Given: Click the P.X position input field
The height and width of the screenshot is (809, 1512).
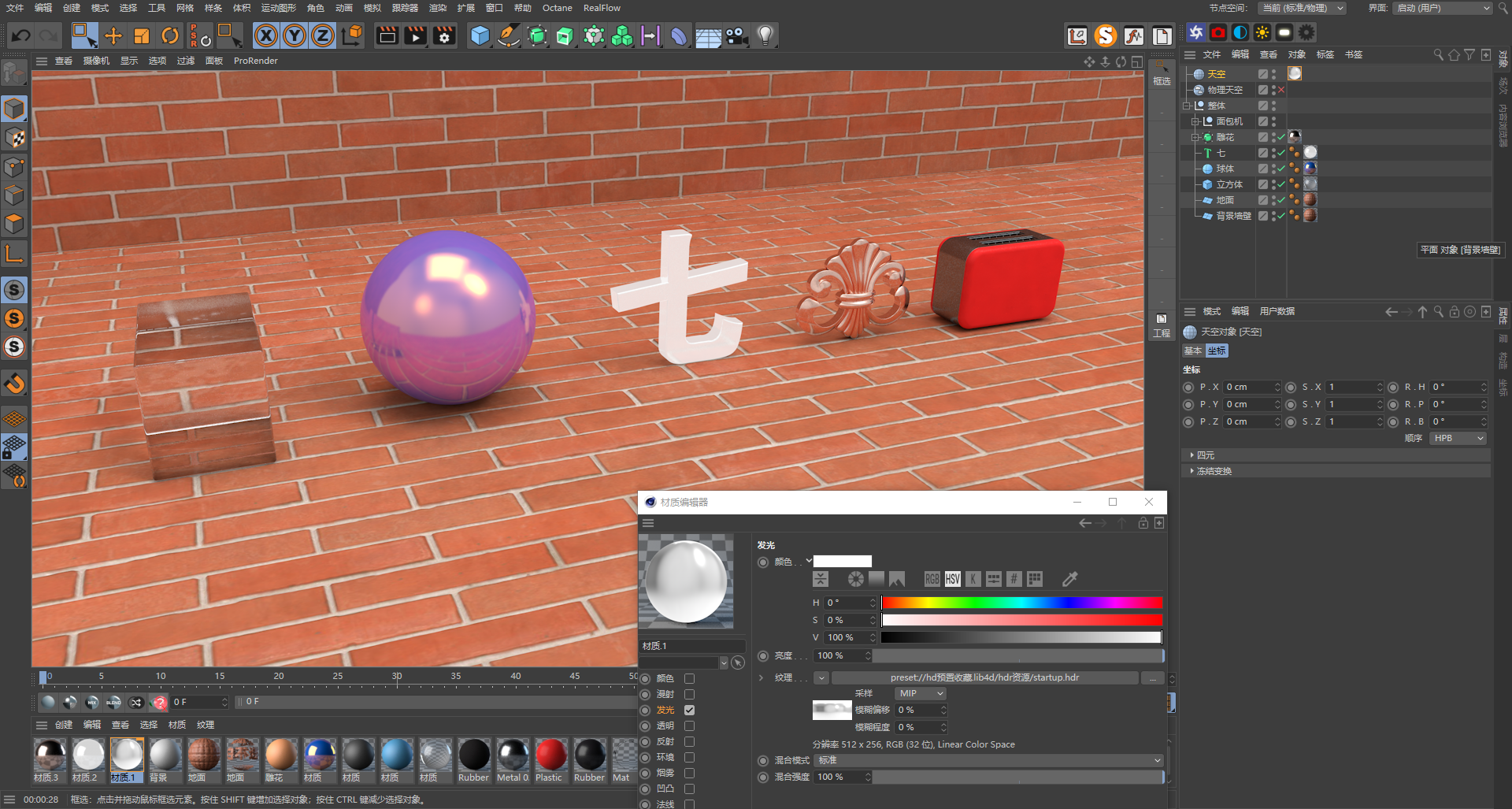Looking at the screenshot, I should click(1252, 387).
